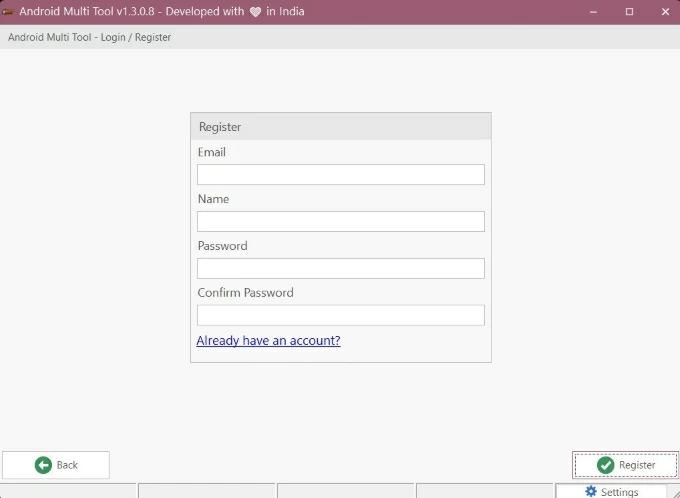Open the Settings label in status bar
The height and width of the screenshot is (498, 680).
[620, 492]
